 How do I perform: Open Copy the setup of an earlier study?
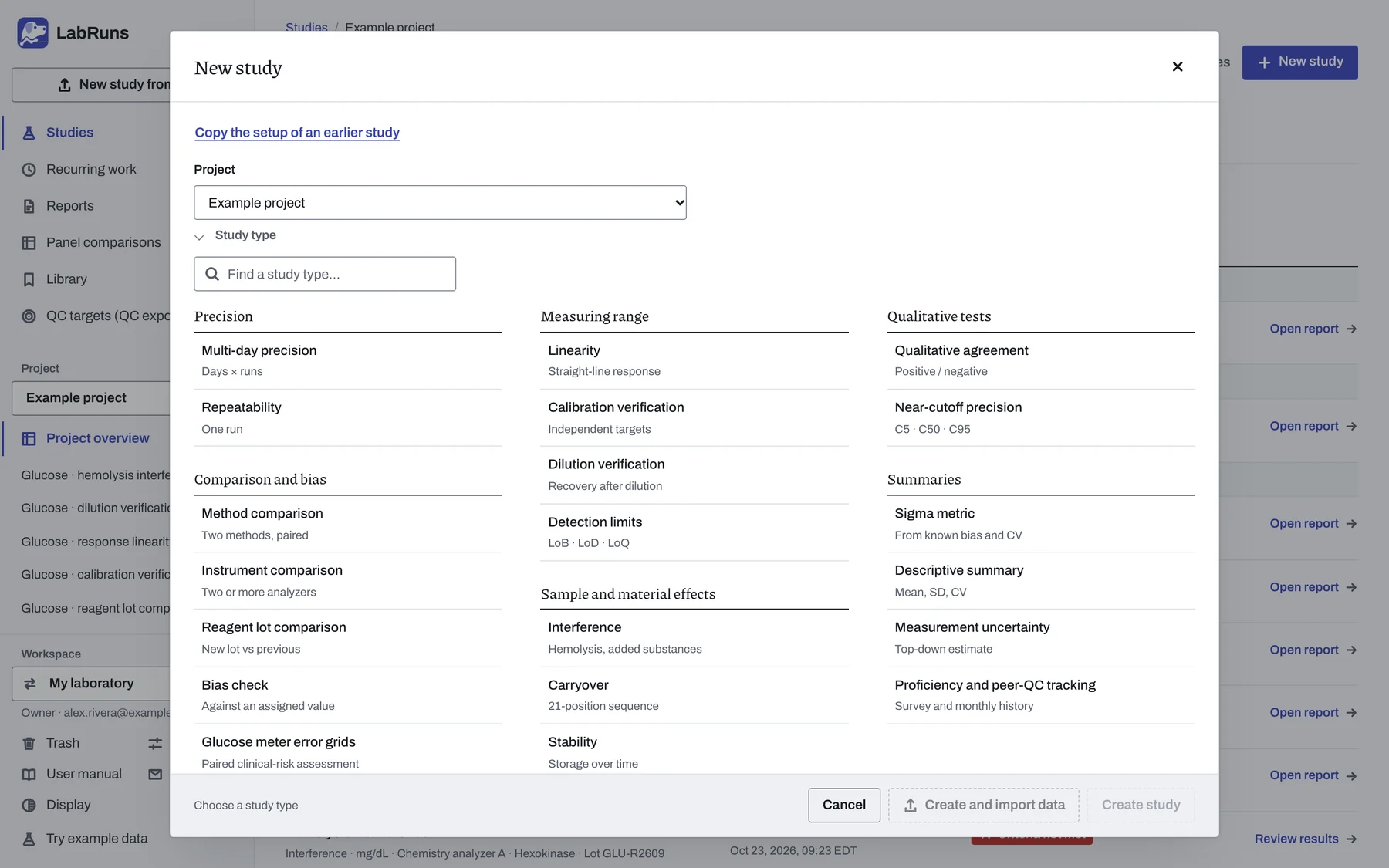click(x=297, y=133)
